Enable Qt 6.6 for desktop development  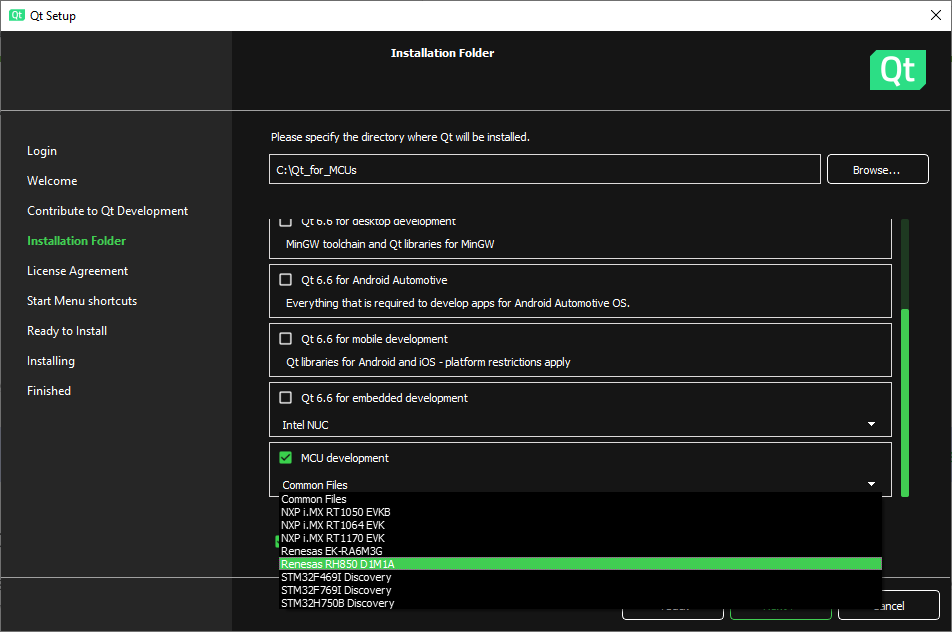285,221
